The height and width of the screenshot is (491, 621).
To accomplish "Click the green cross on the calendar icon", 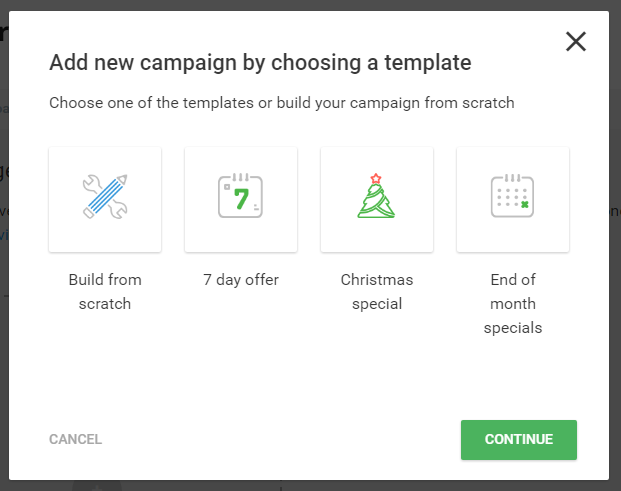I will pyautogui.click(x=525, y=205).
